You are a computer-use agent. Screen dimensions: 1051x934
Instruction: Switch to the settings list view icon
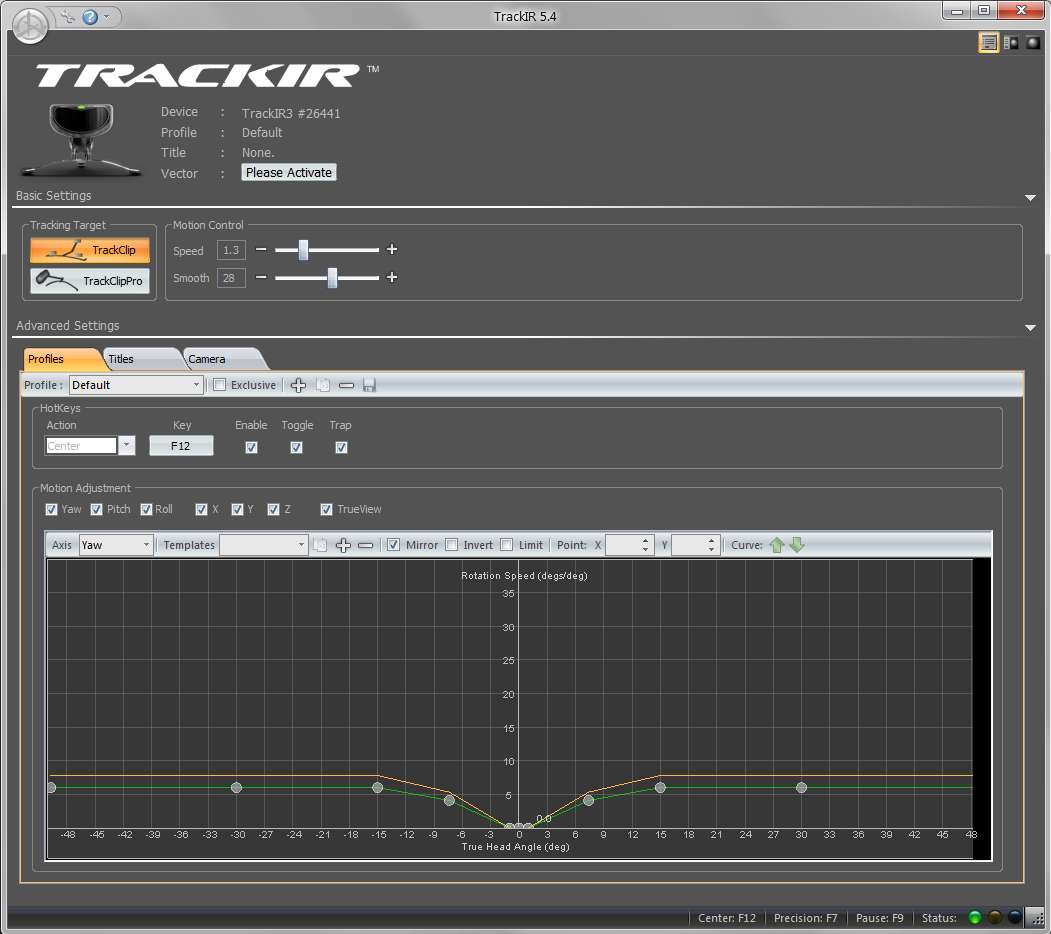coord(988,43)
